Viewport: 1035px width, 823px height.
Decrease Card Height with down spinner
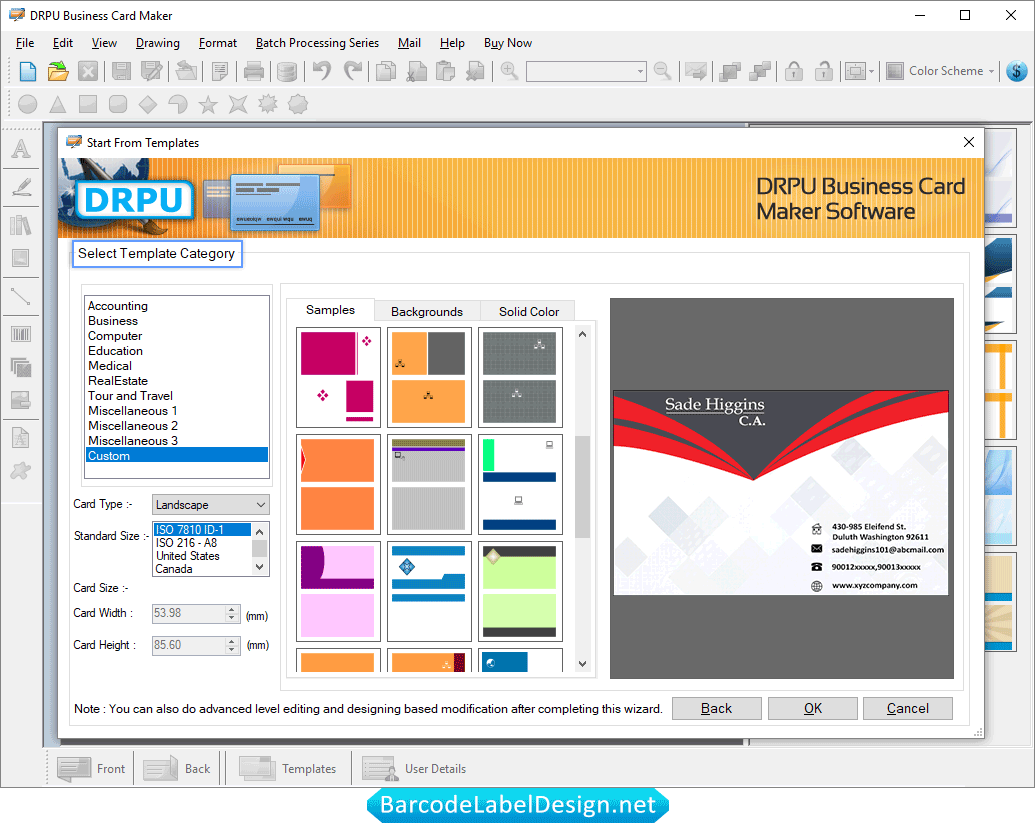click(231, 649)
